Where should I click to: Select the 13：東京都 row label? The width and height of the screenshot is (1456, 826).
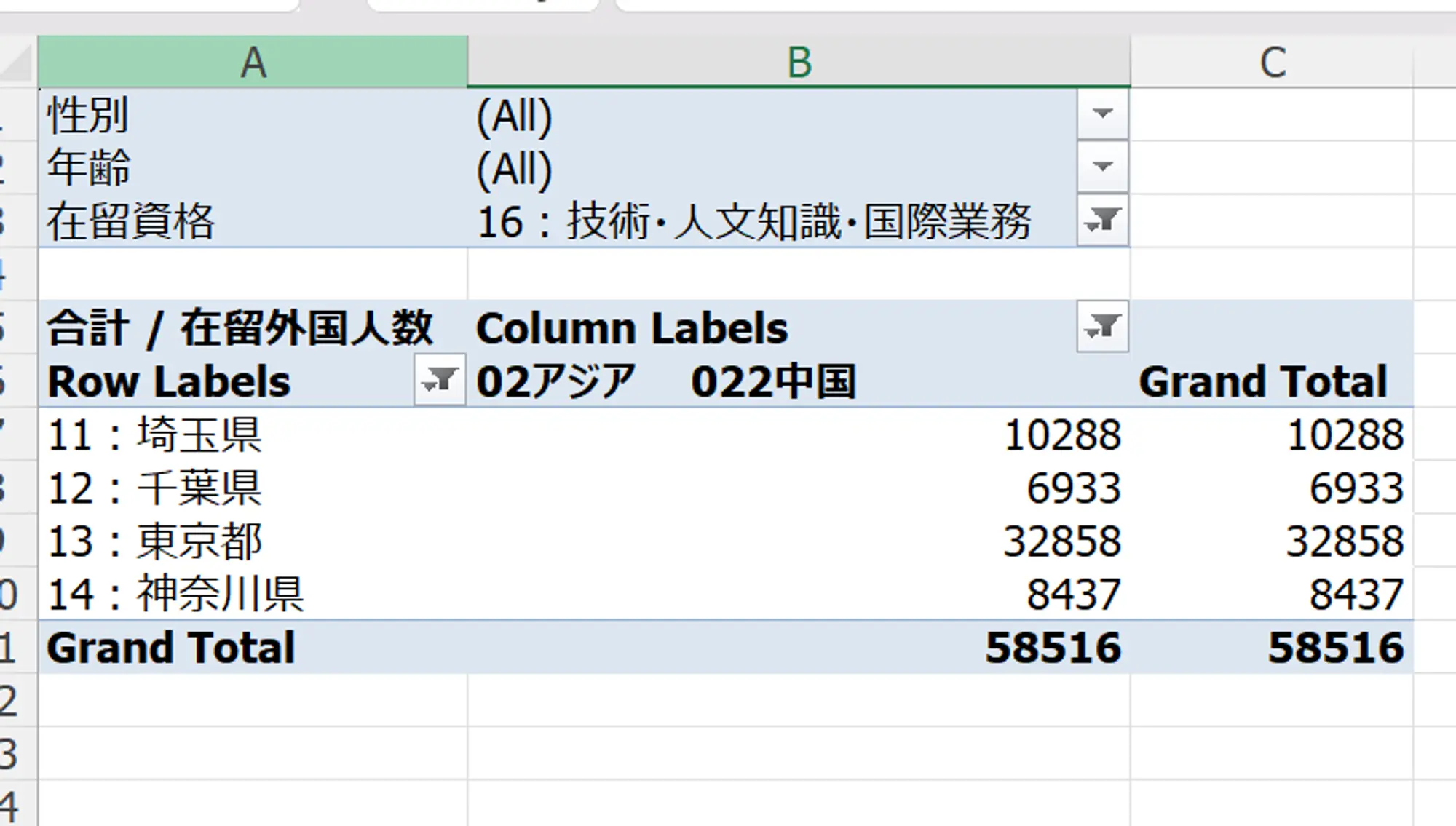point(253,541)
